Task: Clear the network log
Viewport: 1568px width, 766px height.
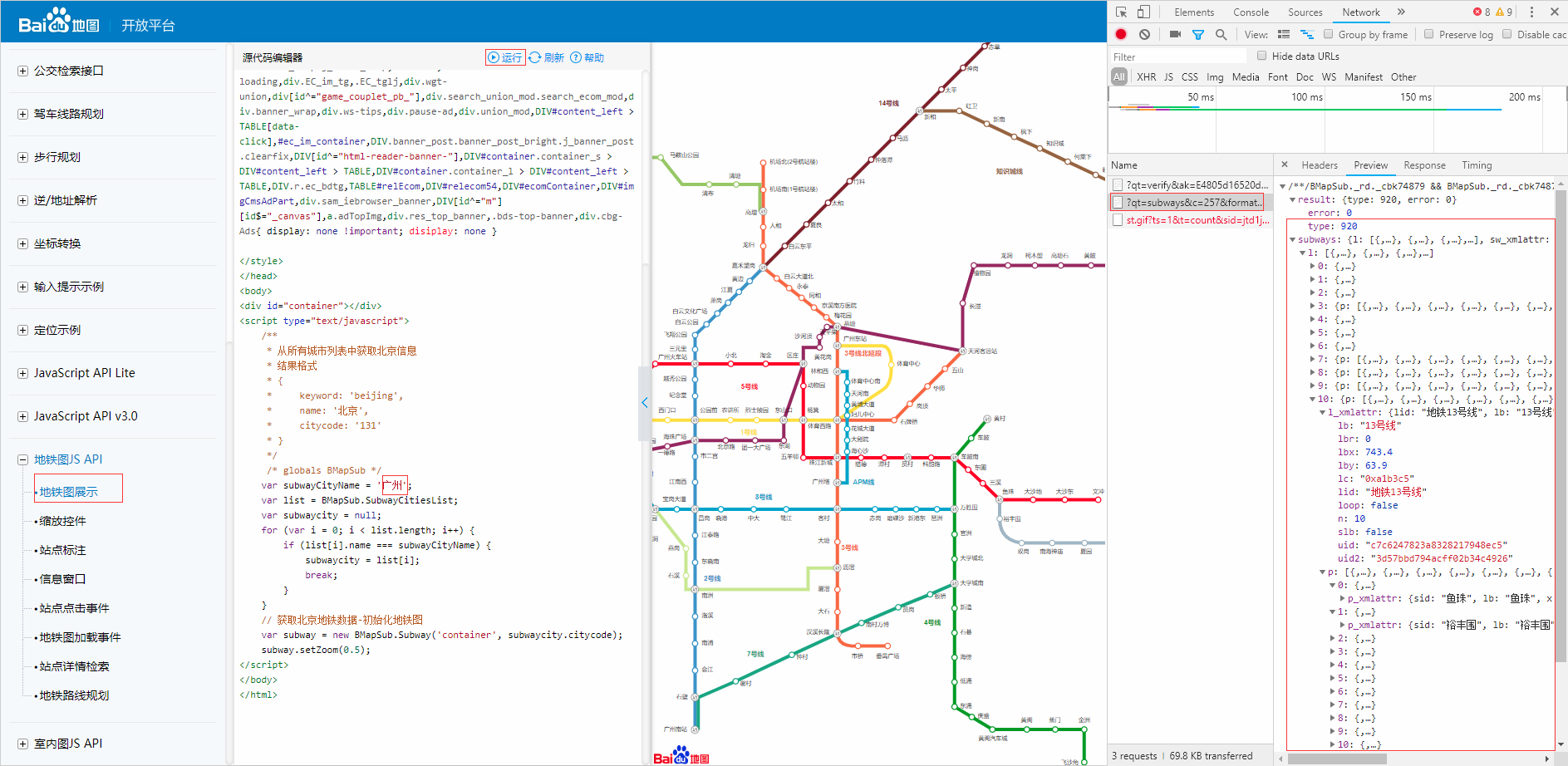Action: (1144, 34)
